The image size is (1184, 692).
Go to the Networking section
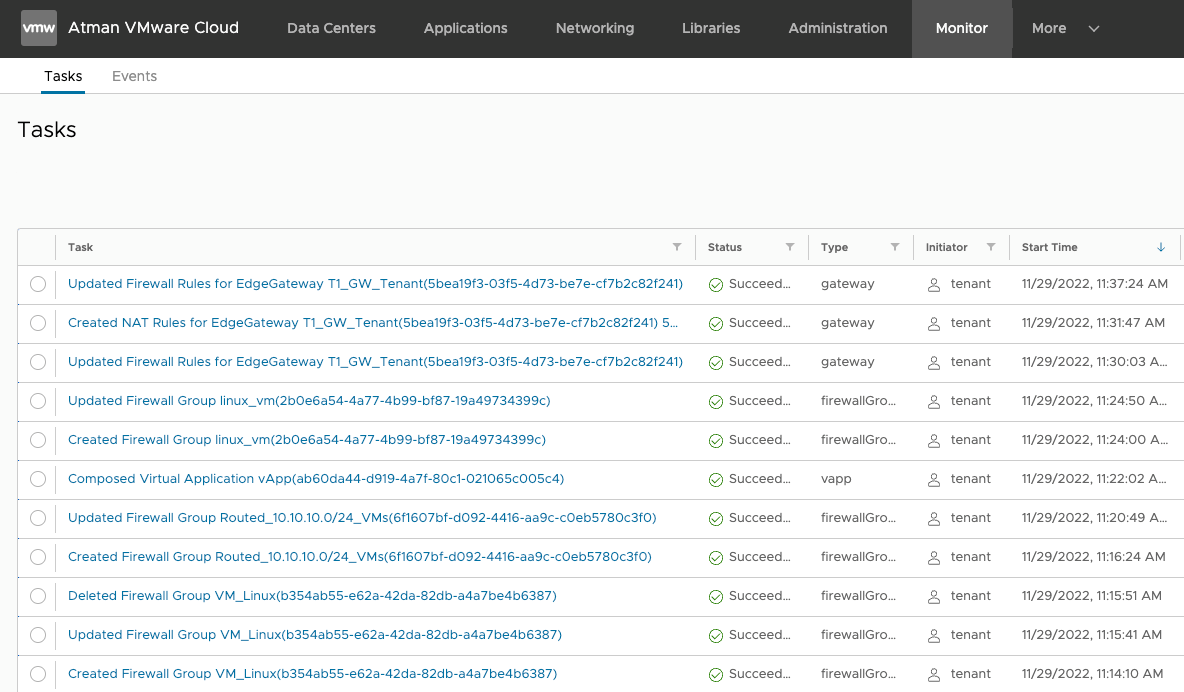(595, 28)
